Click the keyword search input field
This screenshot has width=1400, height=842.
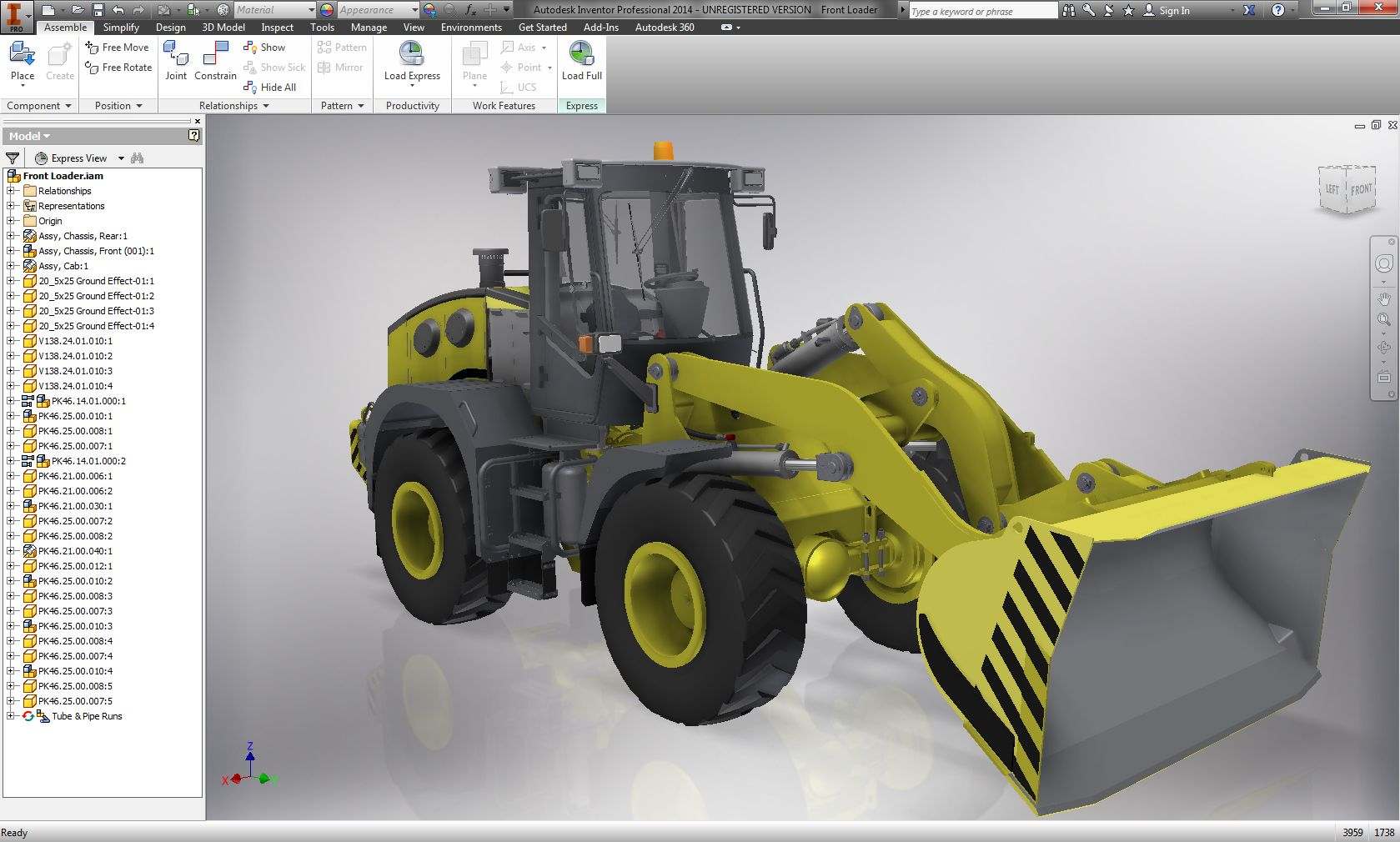(x=982, y=11)
